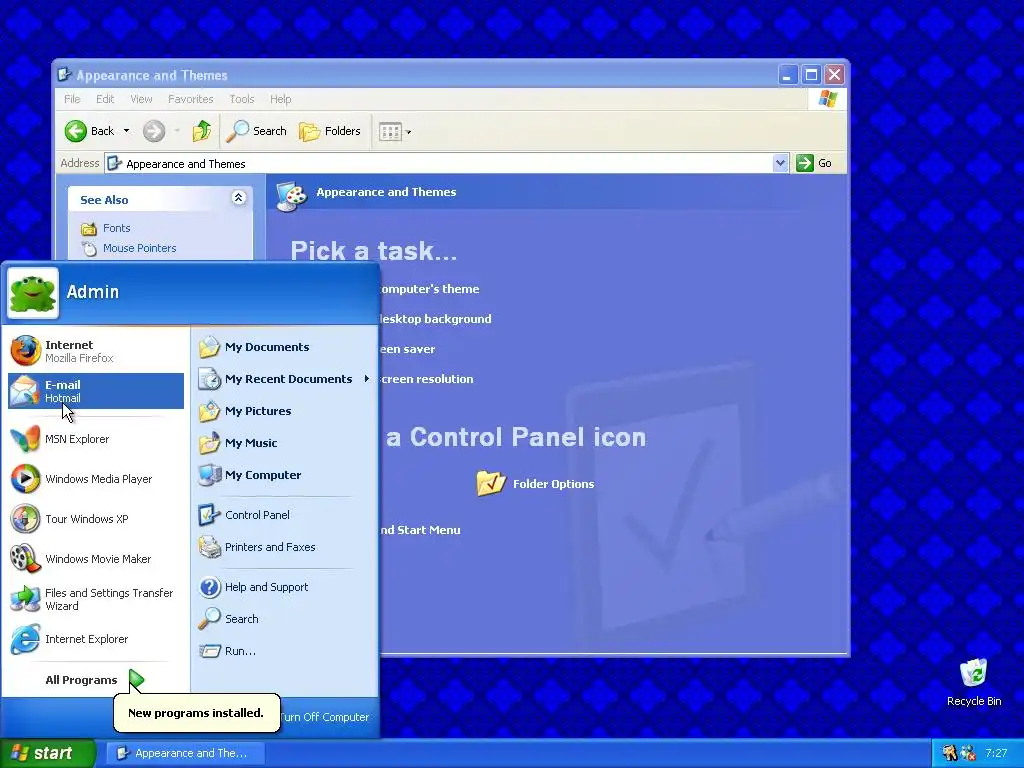Click Turn Off Computer
1024x768 pixels.
[325, 717]
